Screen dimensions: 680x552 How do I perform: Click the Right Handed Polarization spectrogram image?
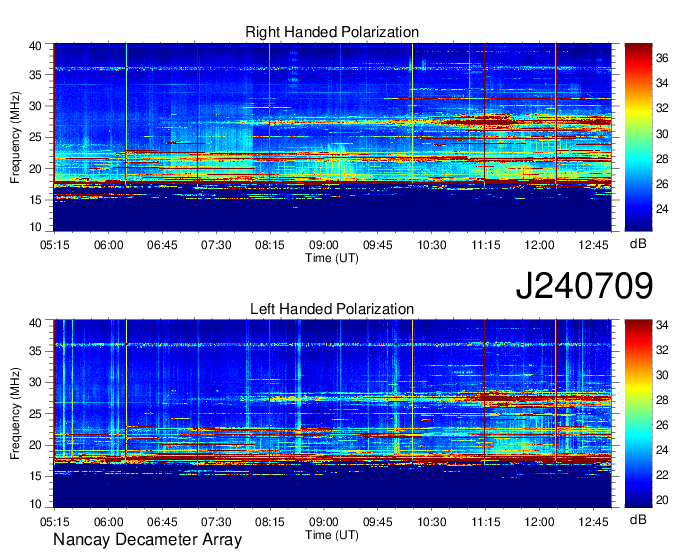click(333, 137)
